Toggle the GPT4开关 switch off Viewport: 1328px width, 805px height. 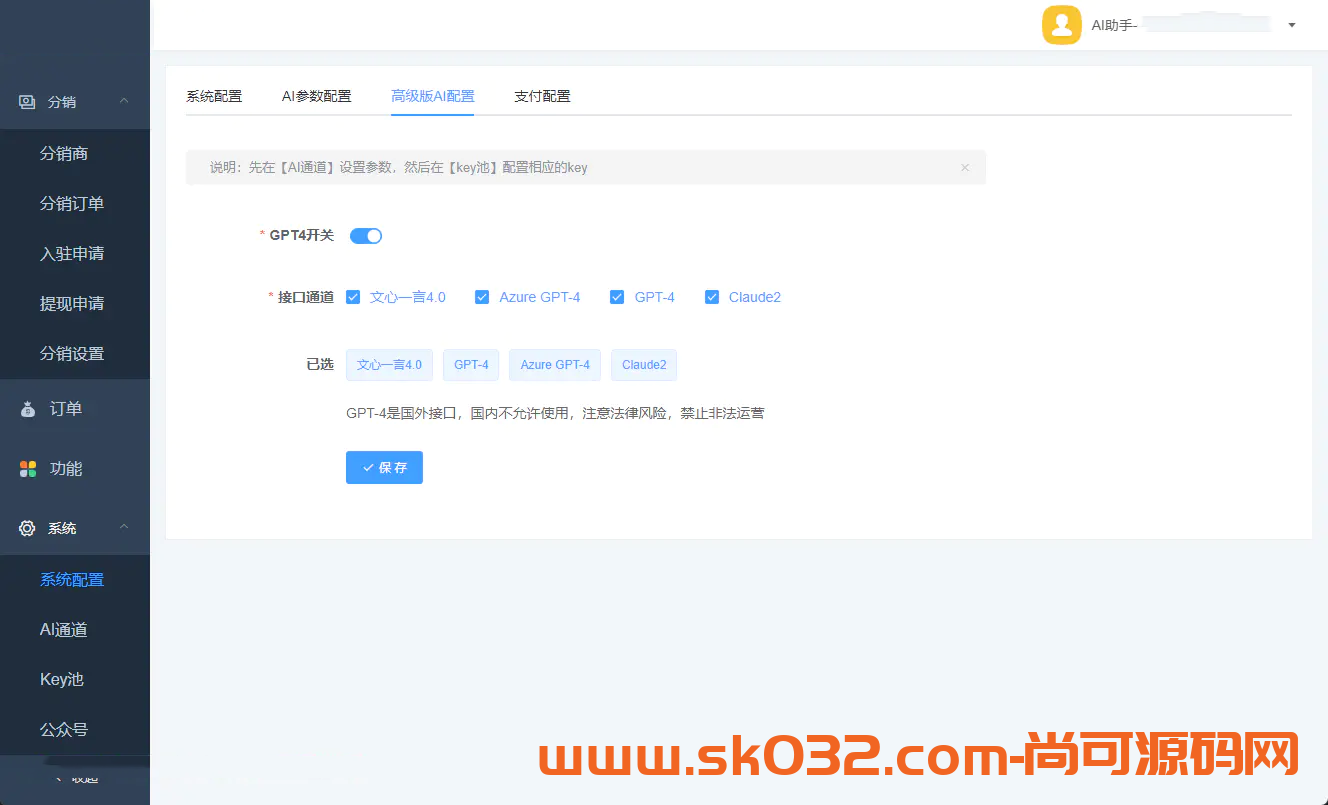click(366, 236)
